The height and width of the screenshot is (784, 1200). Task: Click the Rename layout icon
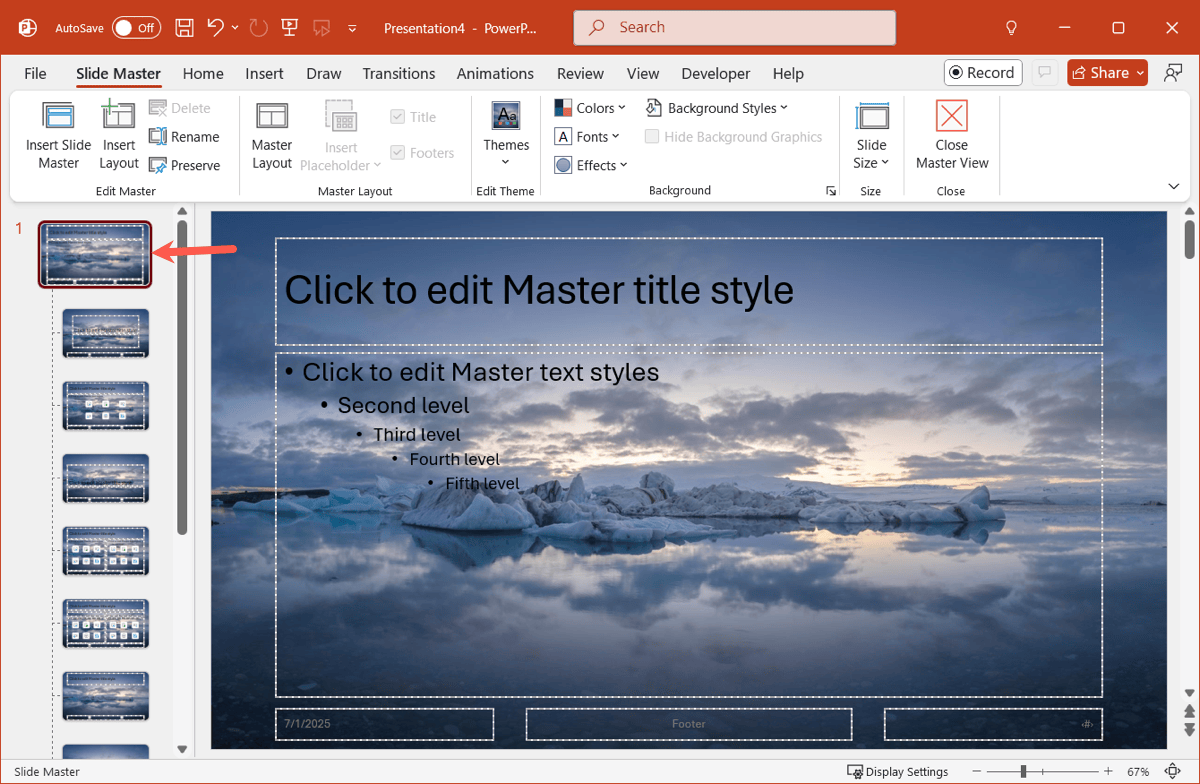(158, 137)
